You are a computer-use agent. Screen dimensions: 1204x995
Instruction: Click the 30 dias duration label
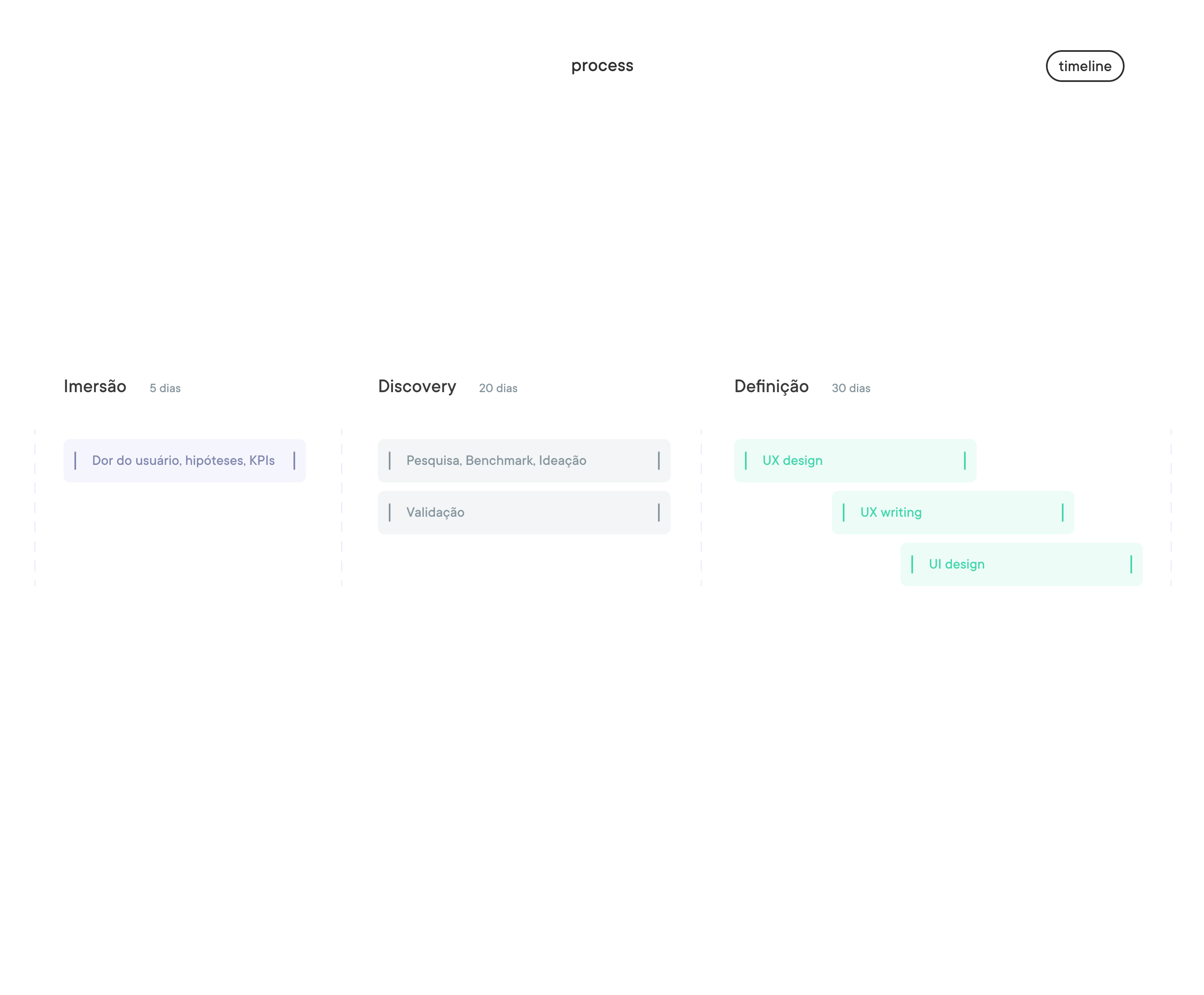pos(850,388)
